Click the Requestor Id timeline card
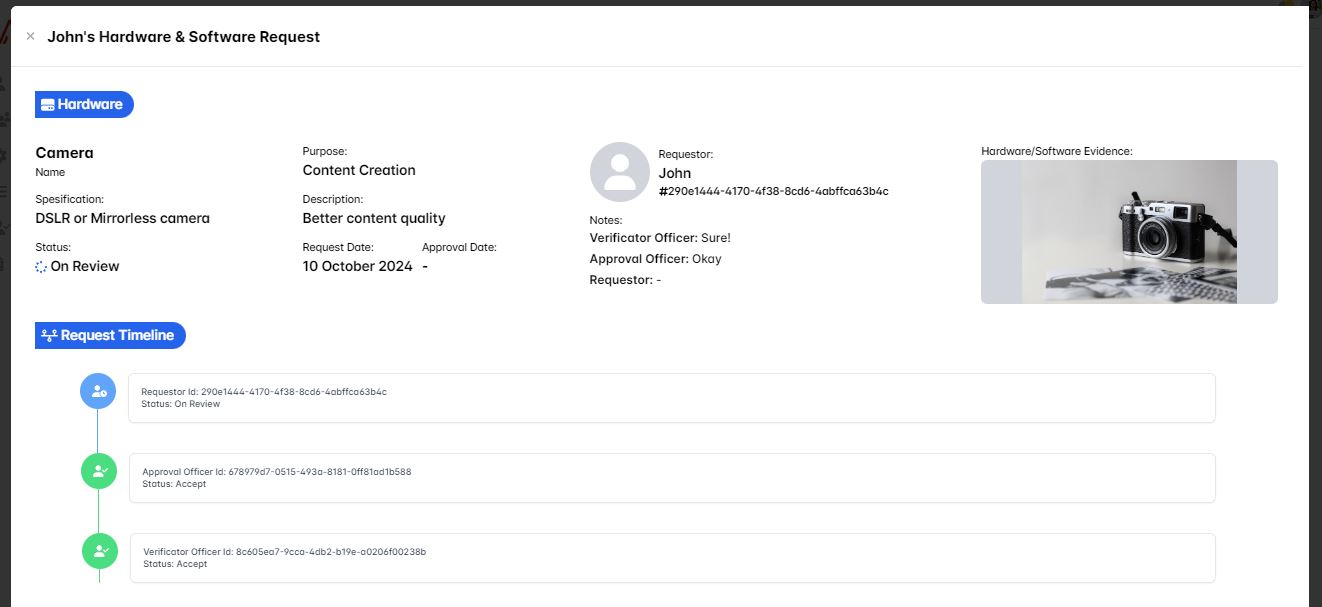1322x607 pixels. click(671, 398)
